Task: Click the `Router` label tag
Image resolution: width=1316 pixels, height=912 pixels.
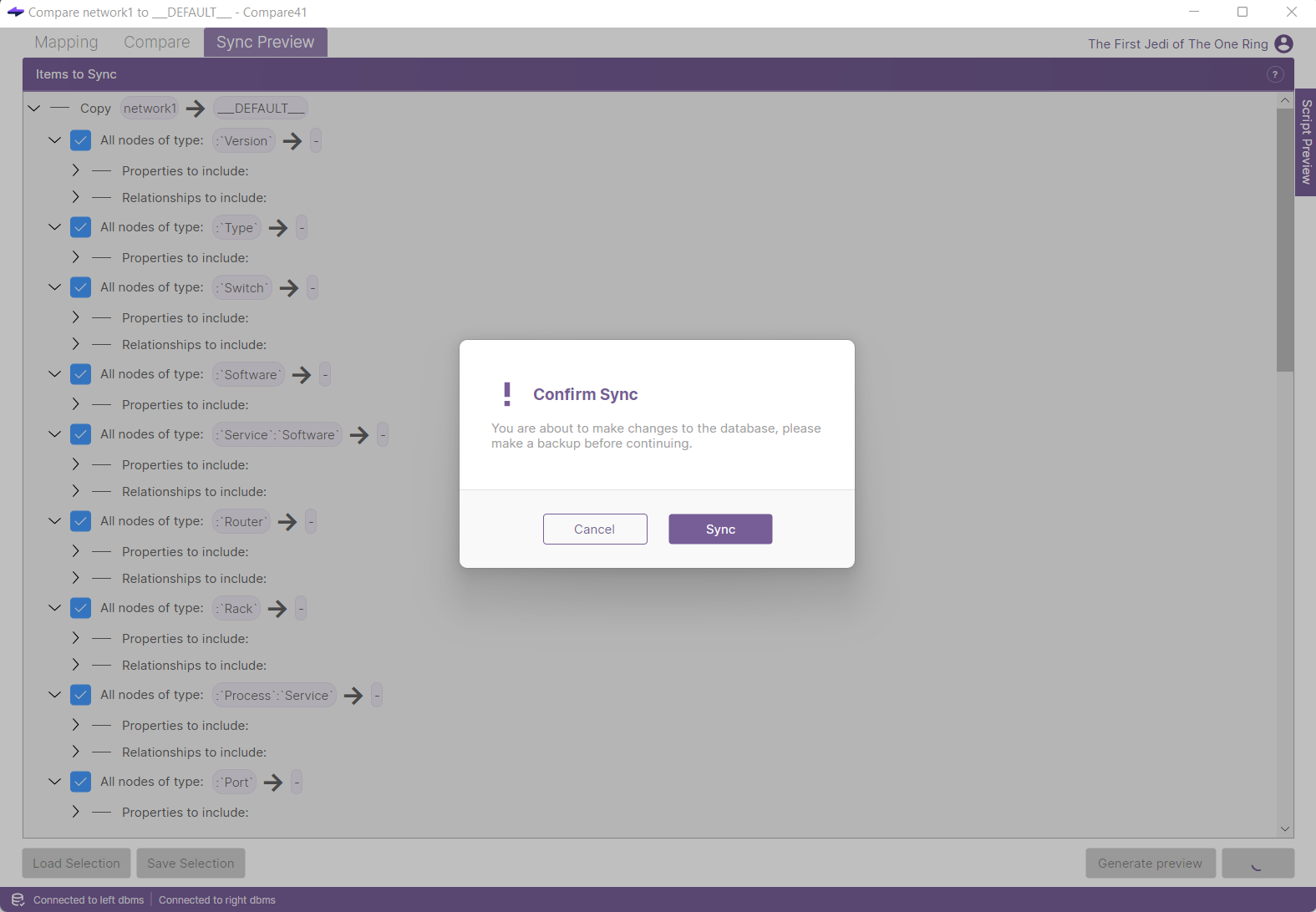Action: [241, 521]
